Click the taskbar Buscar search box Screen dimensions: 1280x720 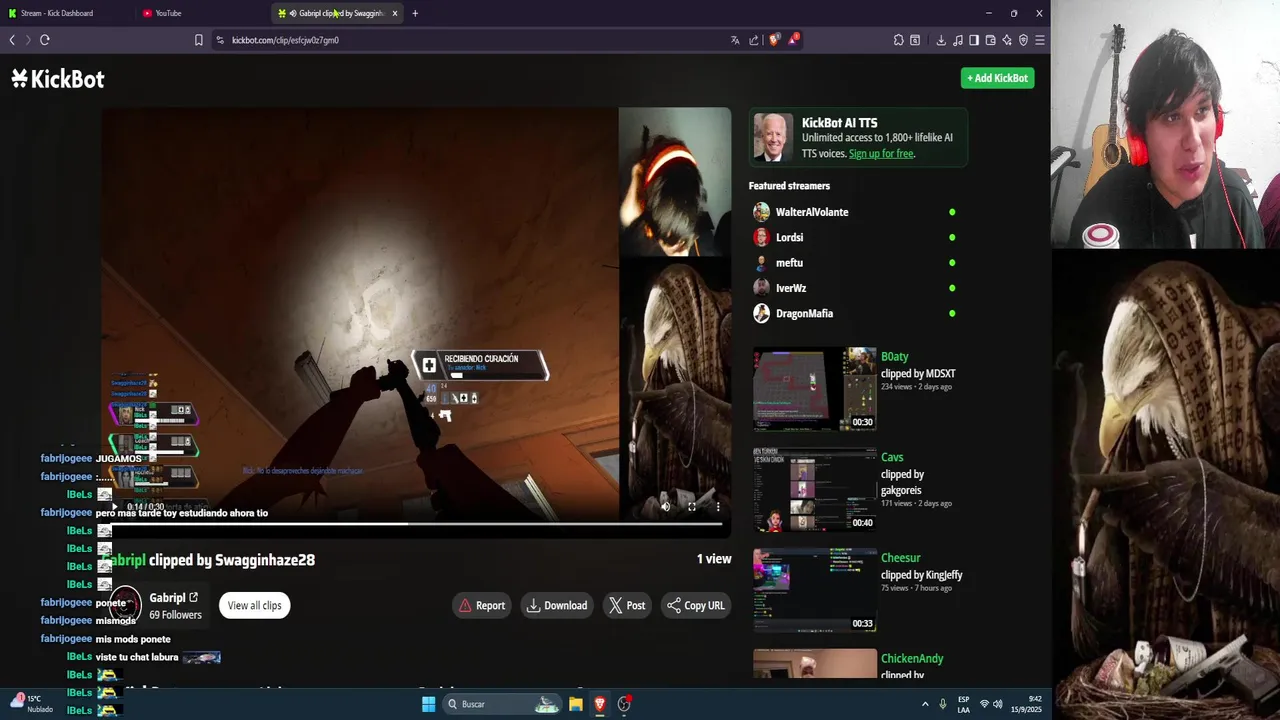(x=502, y=704)
